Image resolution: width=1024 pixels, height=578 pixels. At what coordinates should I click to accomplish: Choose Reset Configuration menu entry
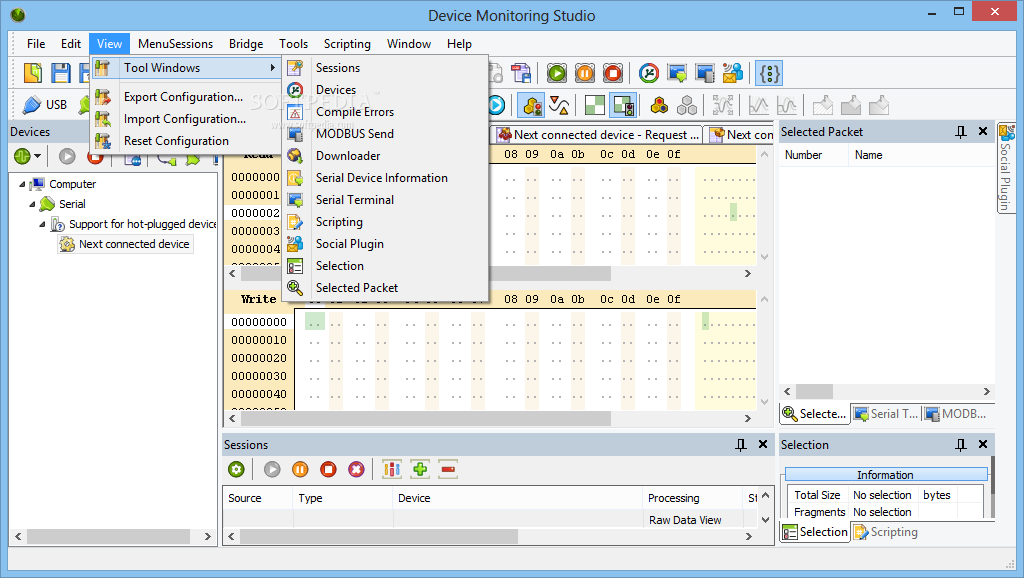tap(176, 141)
